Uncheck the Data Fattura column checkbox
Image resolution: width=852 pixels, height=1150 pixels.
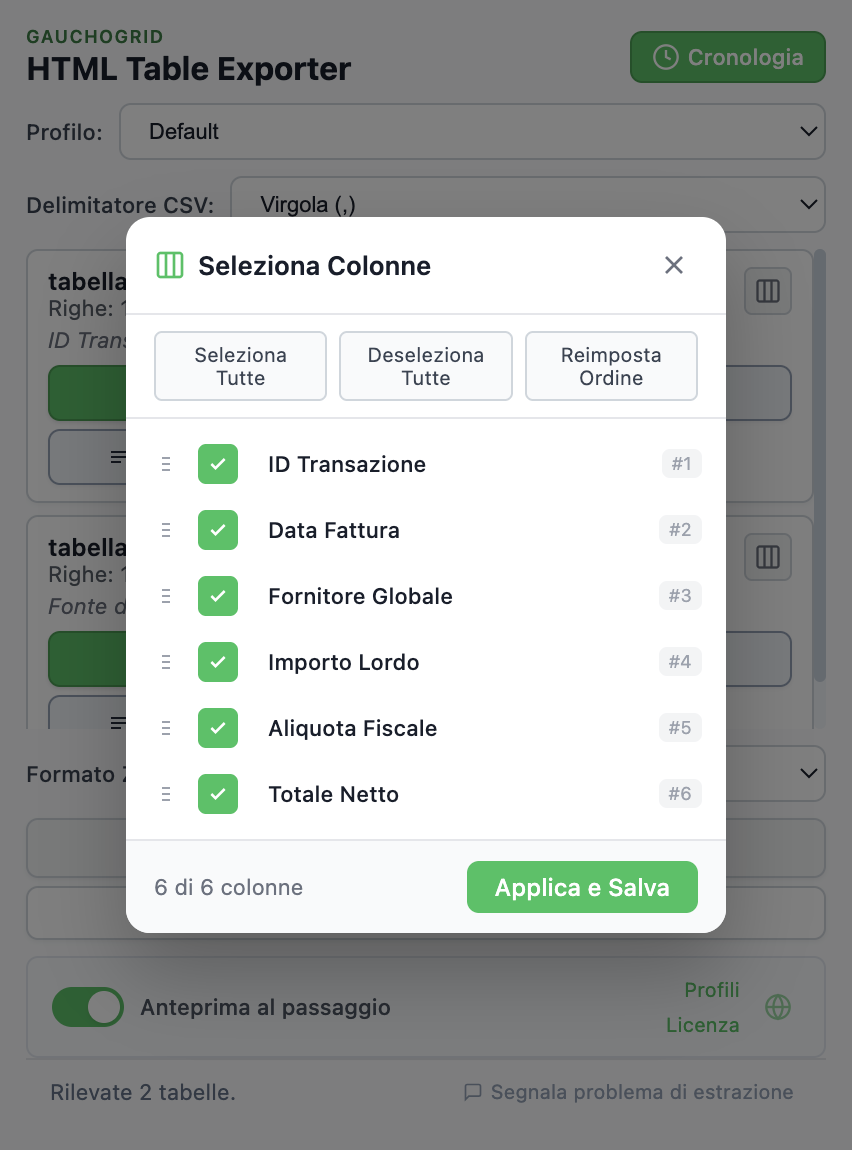pos(218,530)
